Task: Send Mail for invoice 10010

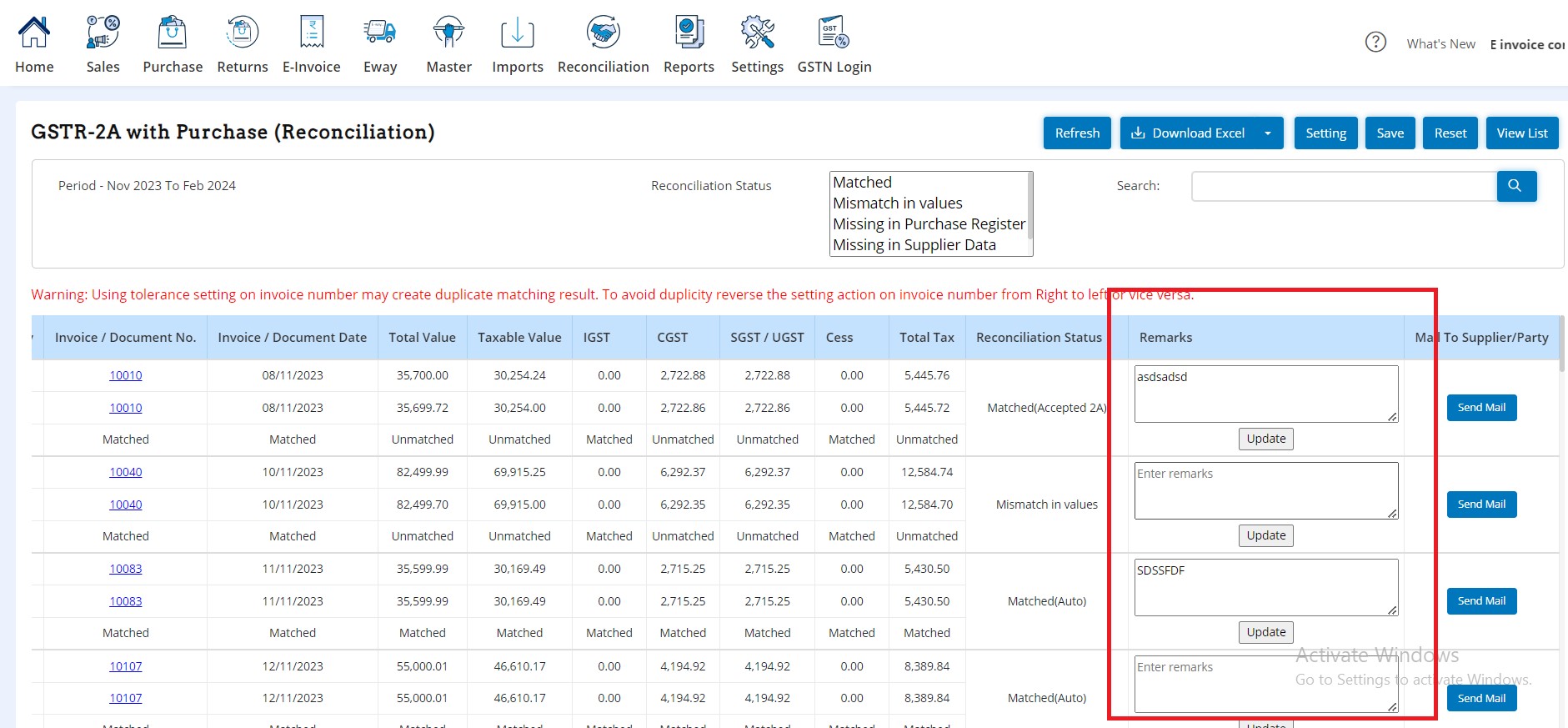Action: click(1481, 408)
